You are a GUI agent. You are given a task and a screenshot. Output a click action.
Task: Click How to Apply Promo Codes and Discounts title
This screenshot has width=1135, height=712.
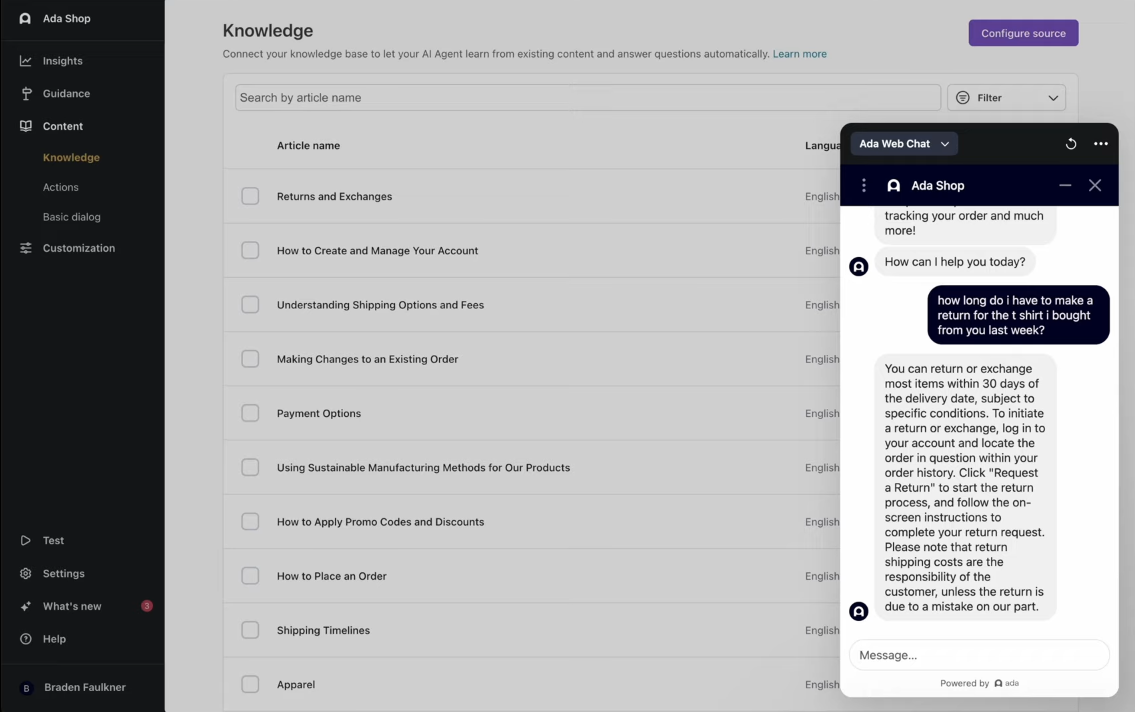(380, 522)
